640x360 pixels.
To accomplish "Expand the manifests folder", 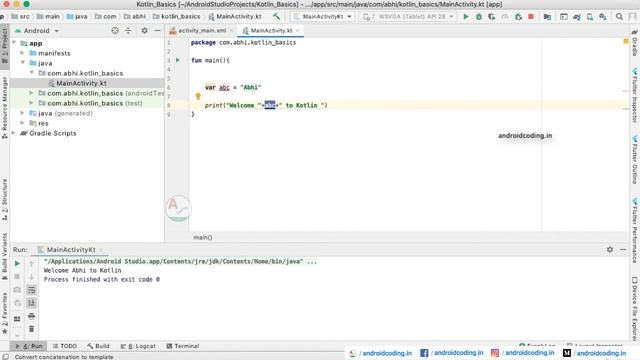I will pyautogui.click(x=22, y=53).
